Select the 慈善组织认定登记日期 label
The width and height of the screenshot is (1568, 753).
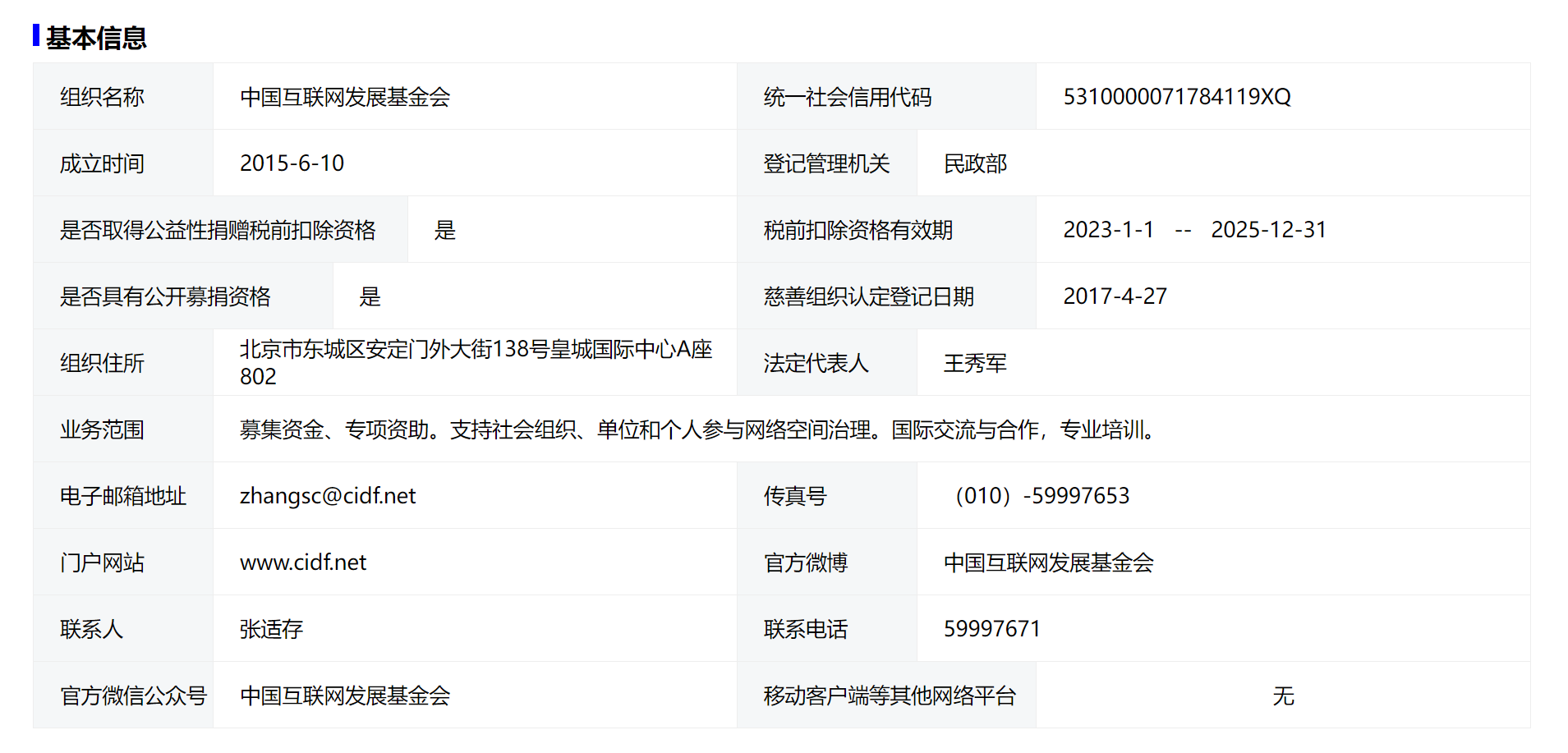[x=869, y=296]
